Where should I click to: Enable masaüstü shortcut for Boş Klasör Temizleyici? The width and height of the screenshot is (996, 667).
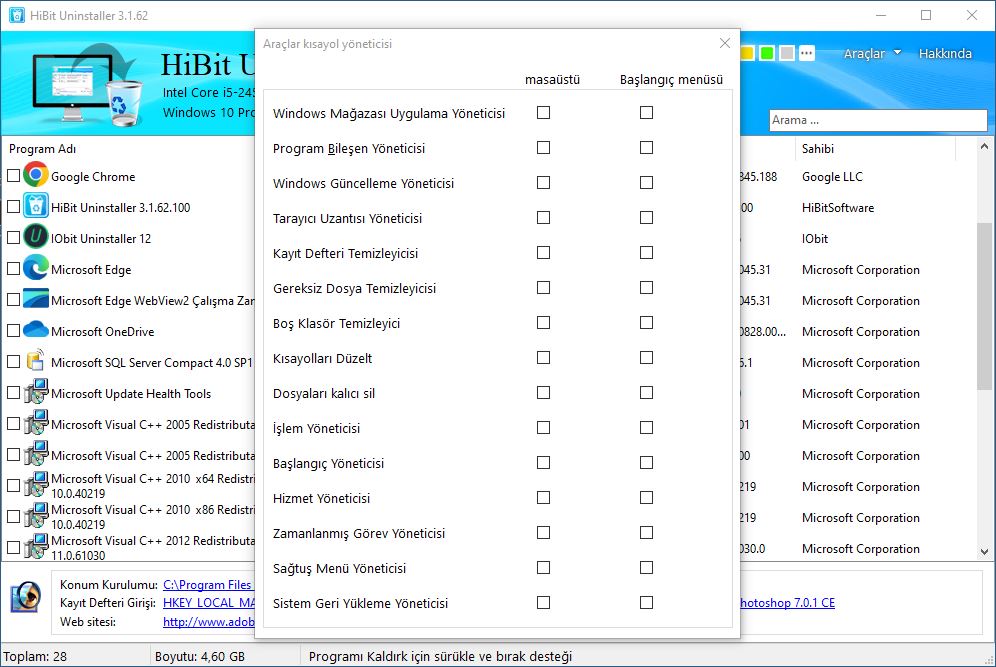[x=543, y=322]
